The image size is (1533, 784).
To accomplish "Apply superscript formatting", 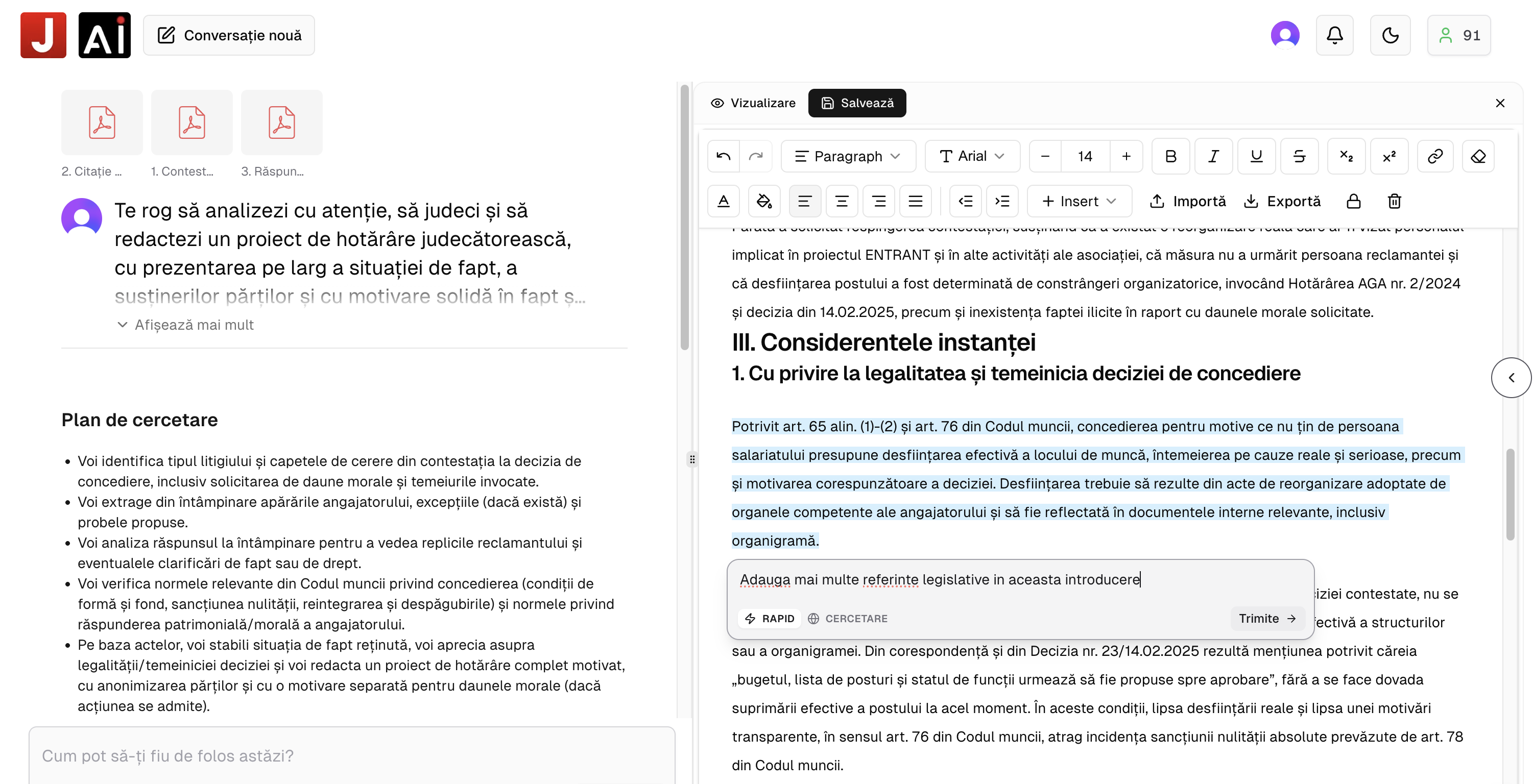I will (1390, 156).
